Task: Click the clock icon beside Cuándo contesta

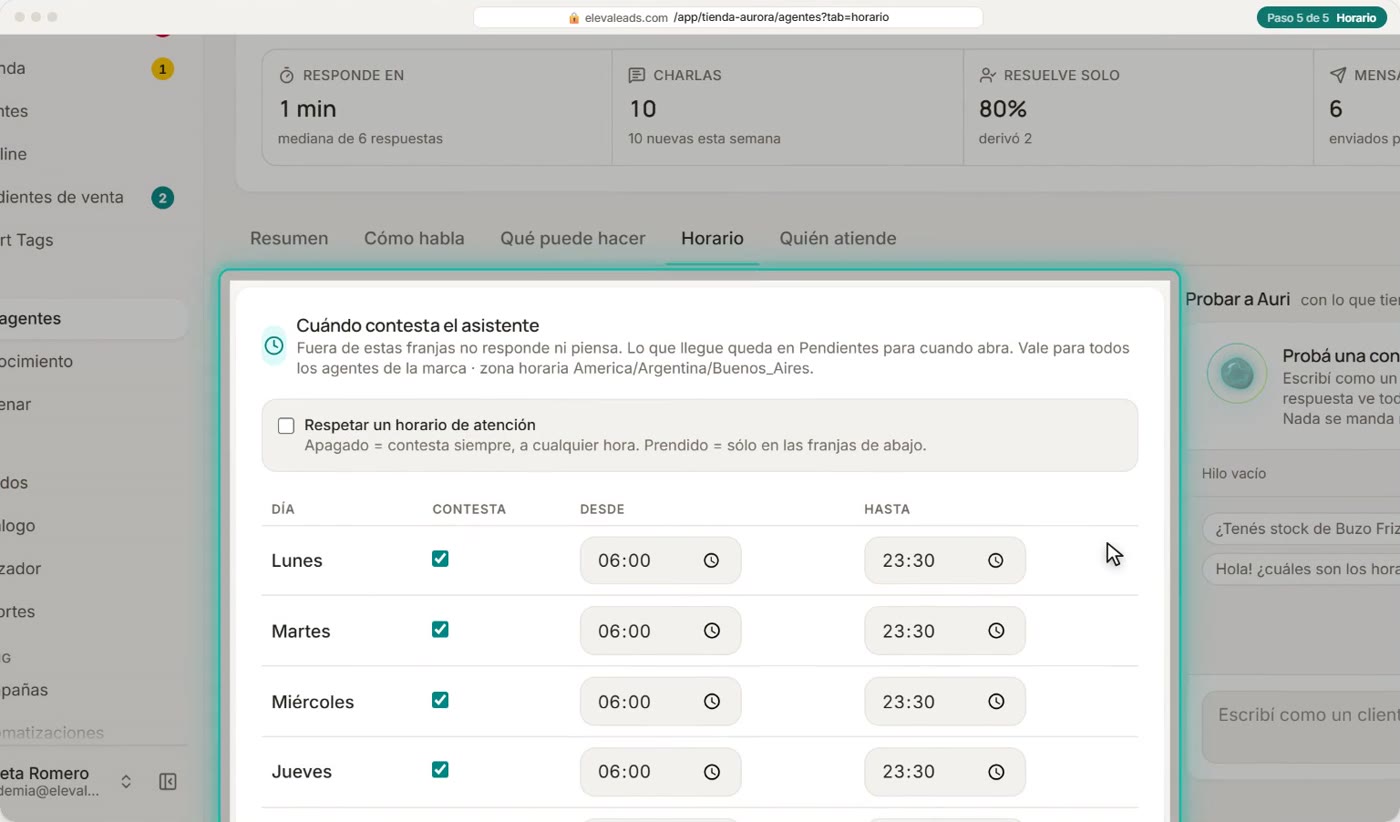Action: click(274, 346)
